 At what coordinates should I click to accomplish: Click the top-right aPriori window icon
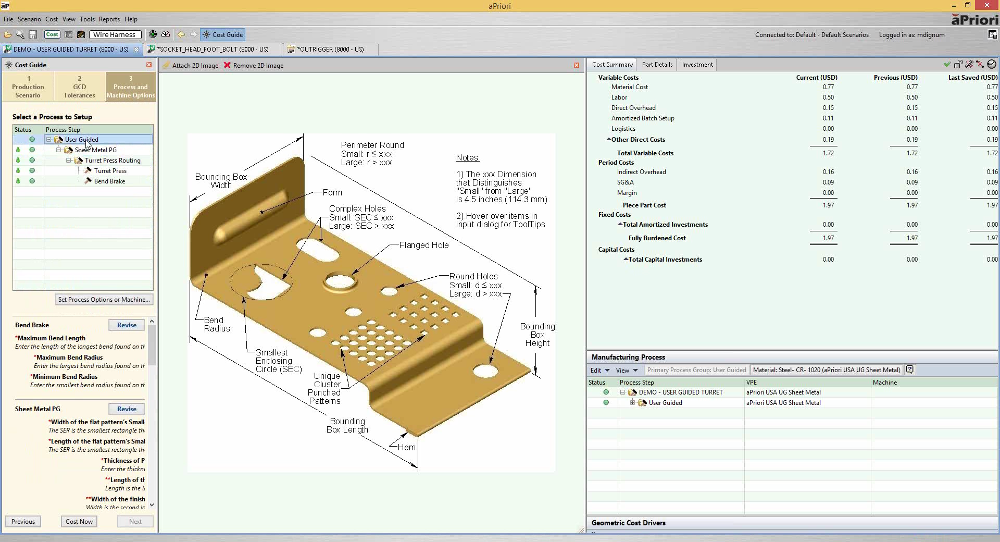tap(993, 34)
